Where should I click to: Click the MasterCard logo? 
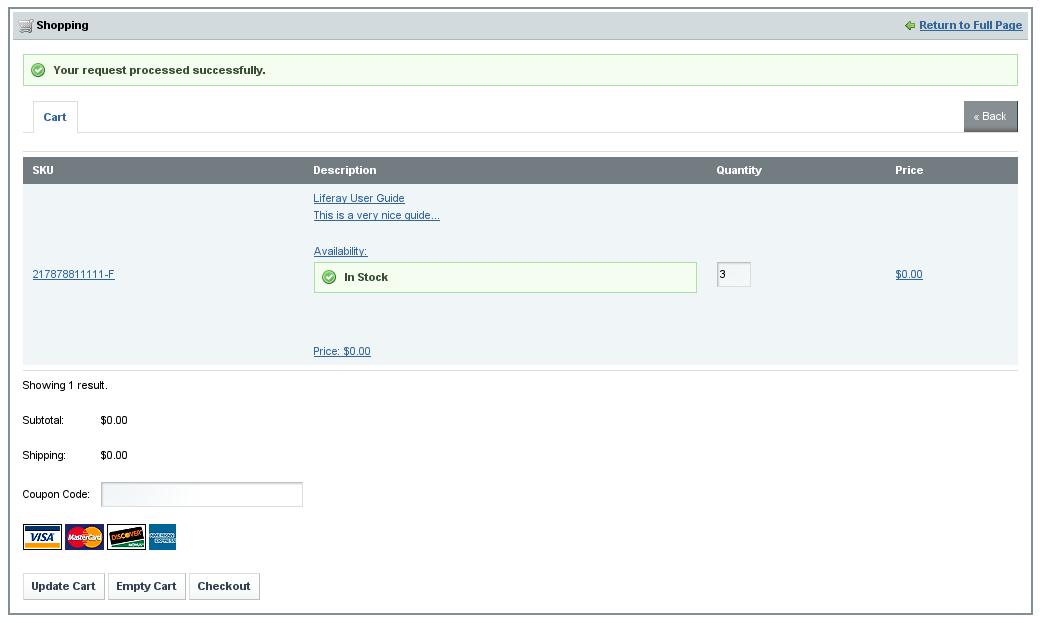pyautogui.click(x=85, y=537)
